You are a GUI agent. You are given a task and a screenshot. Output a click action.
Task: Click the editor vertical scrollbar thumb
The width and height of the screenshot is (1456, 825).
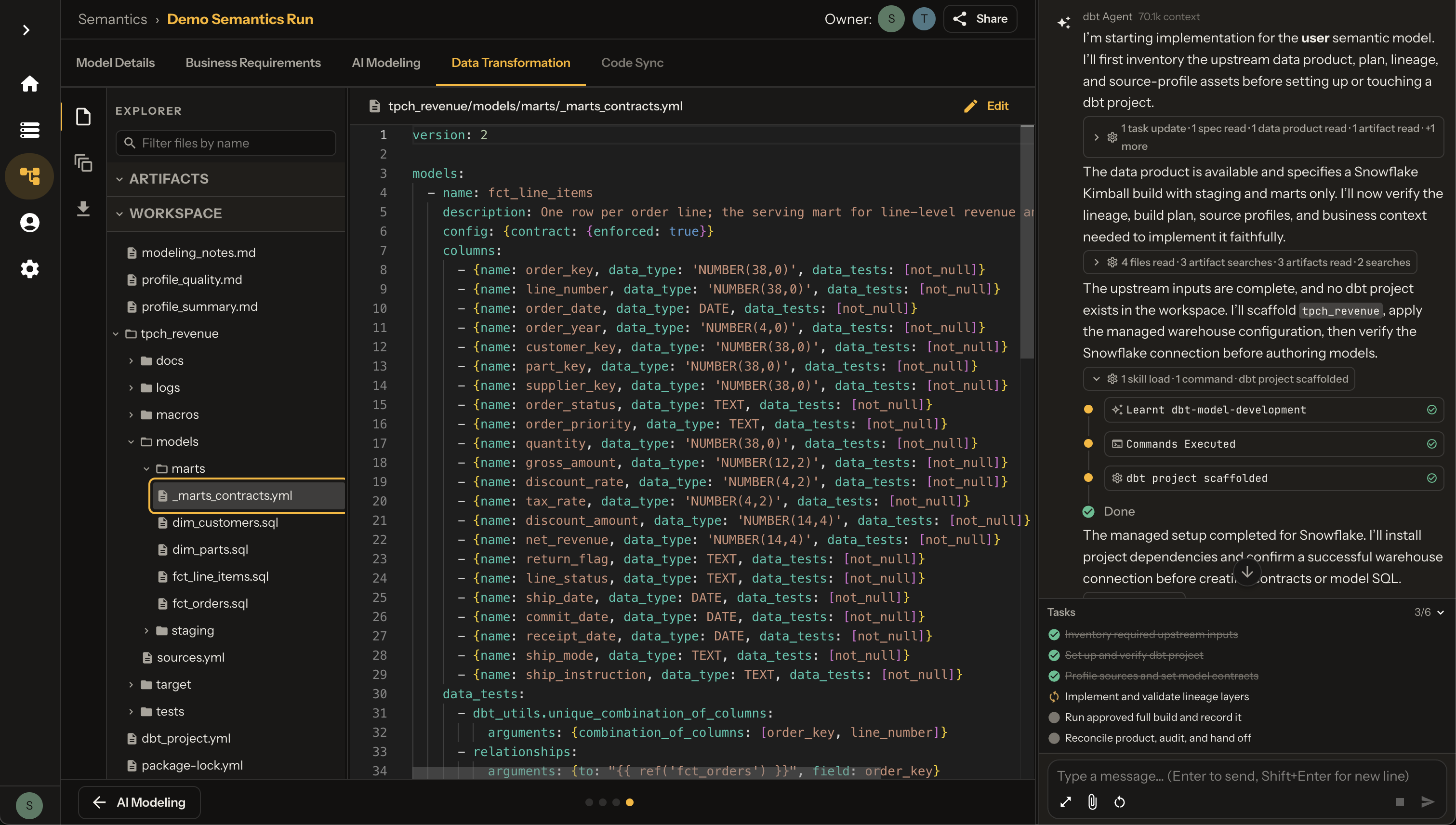[x=1027, y=242]
